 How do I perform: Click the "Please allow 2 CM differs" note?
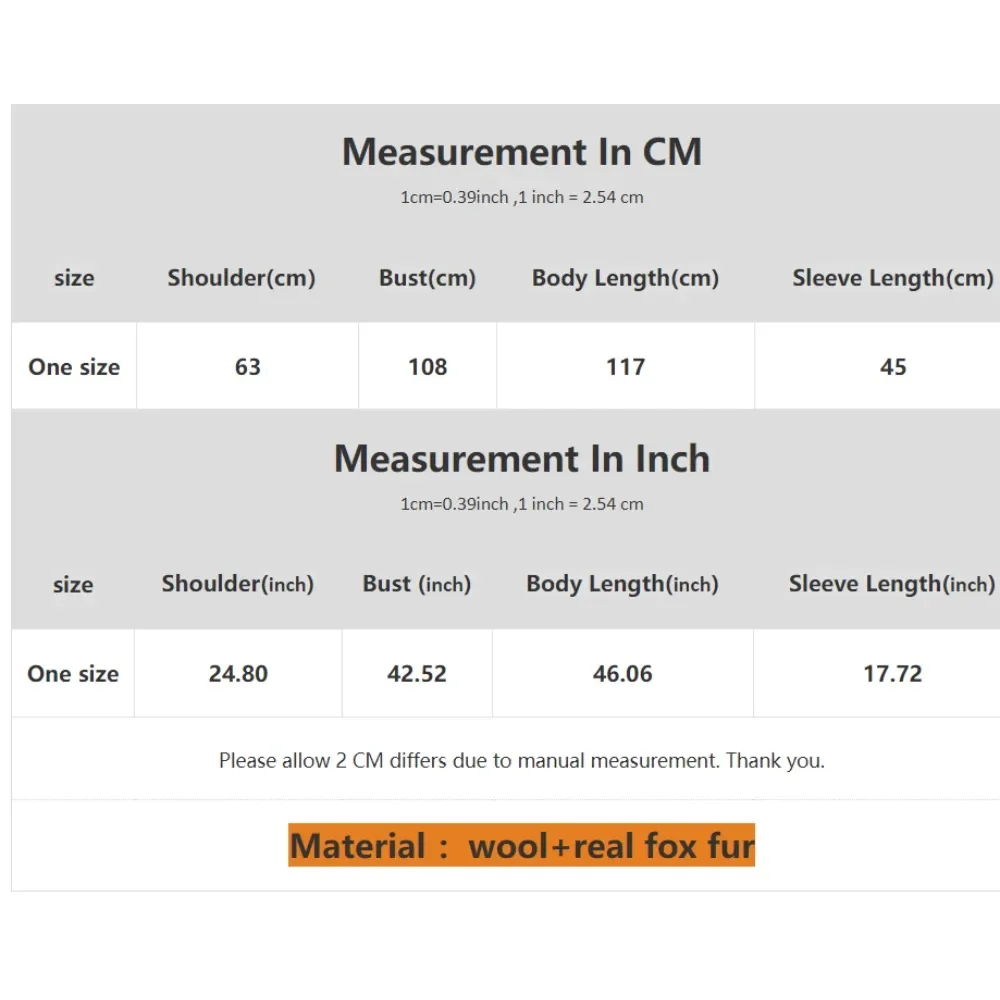click(521, 761)
